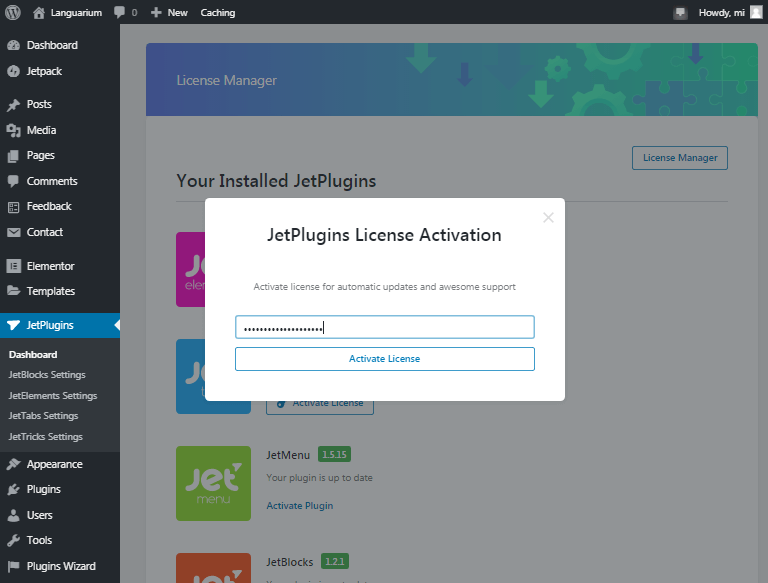This screenshot has height=583, width=768.
Task: Click Activate License behind the dialog
Action: pyautogui.click(x=320, y=408)
